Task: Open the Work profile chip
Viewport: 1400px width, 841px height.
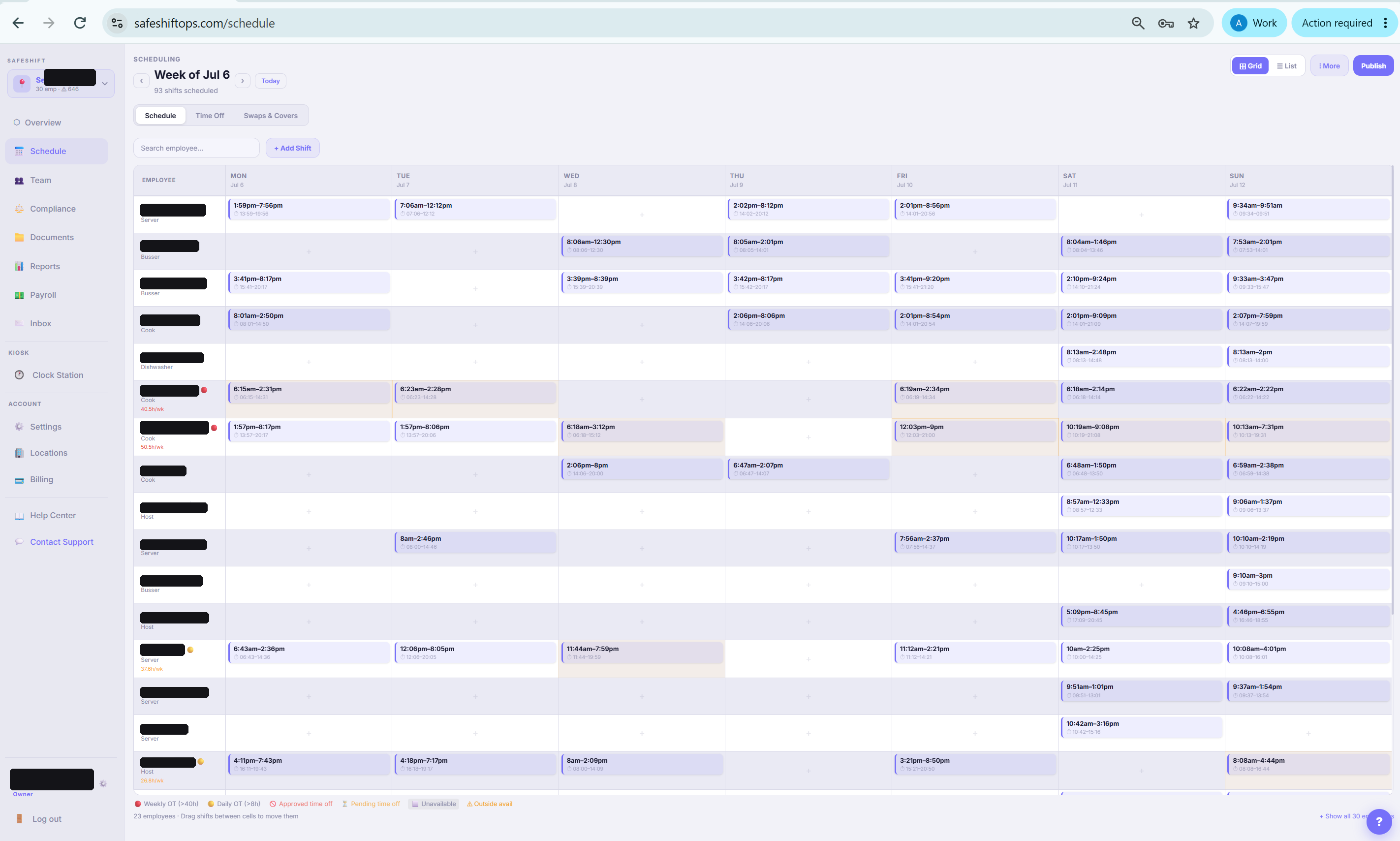Action: 1254,23
